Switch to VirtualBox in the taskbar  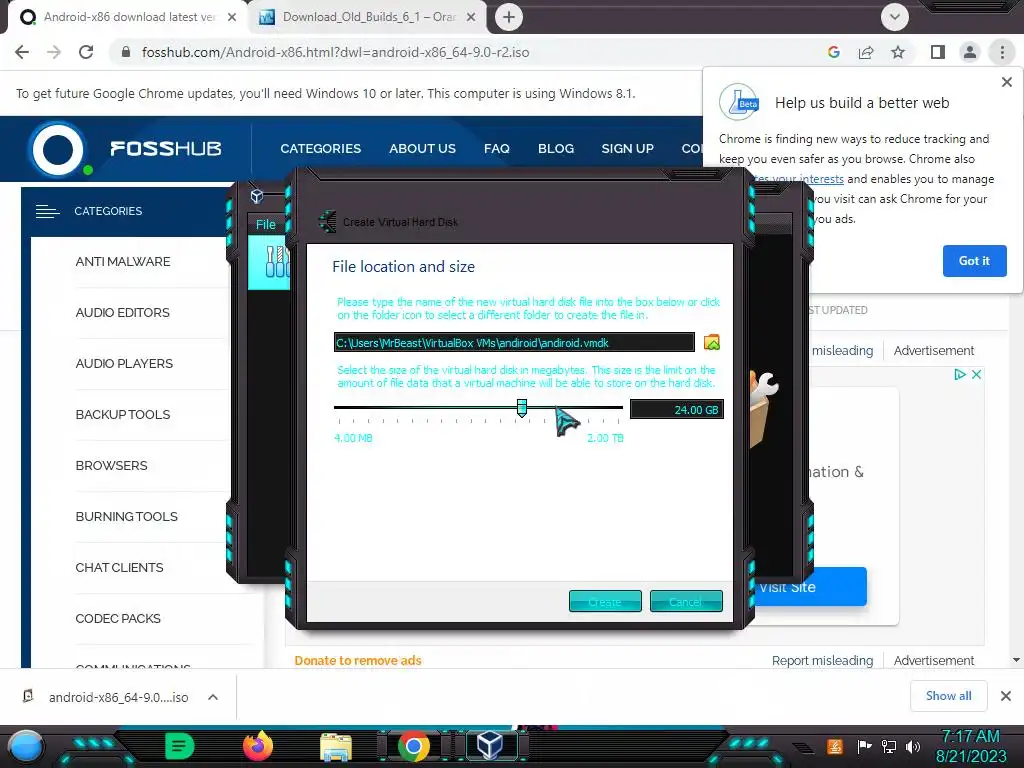click(490, 745)
